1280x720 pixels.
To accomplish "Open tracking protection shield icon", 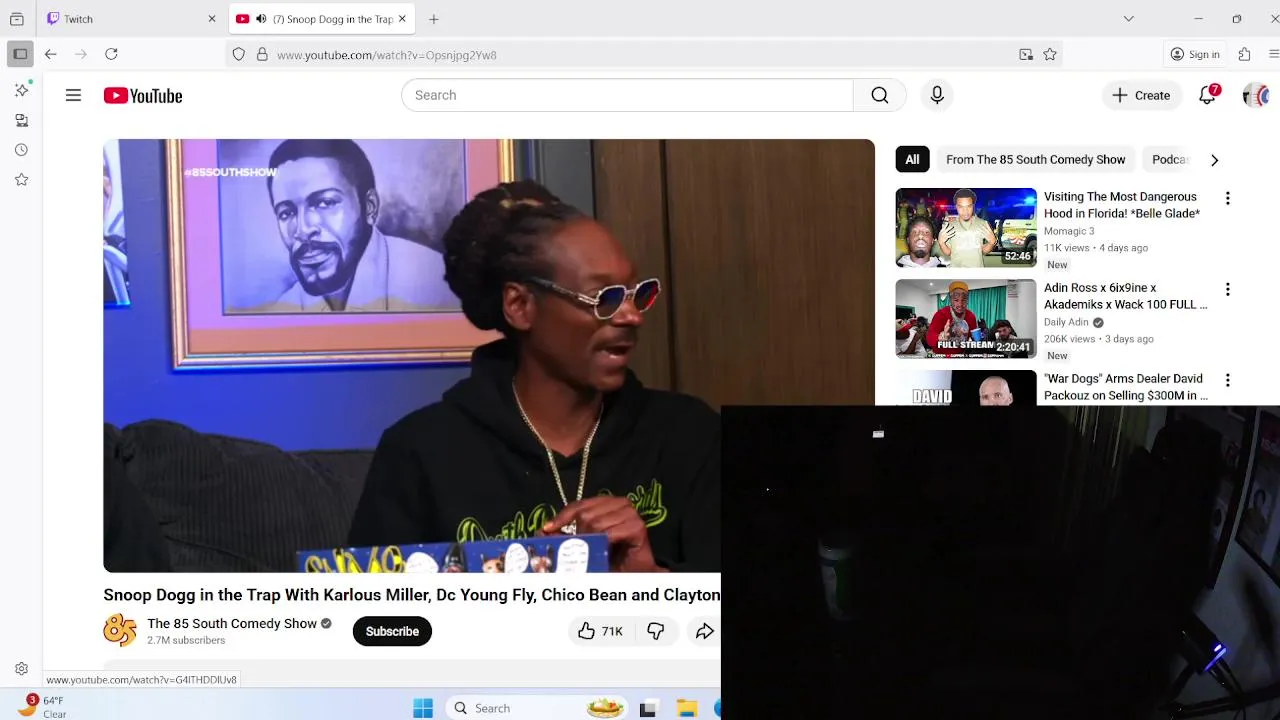I will [238, 55].
